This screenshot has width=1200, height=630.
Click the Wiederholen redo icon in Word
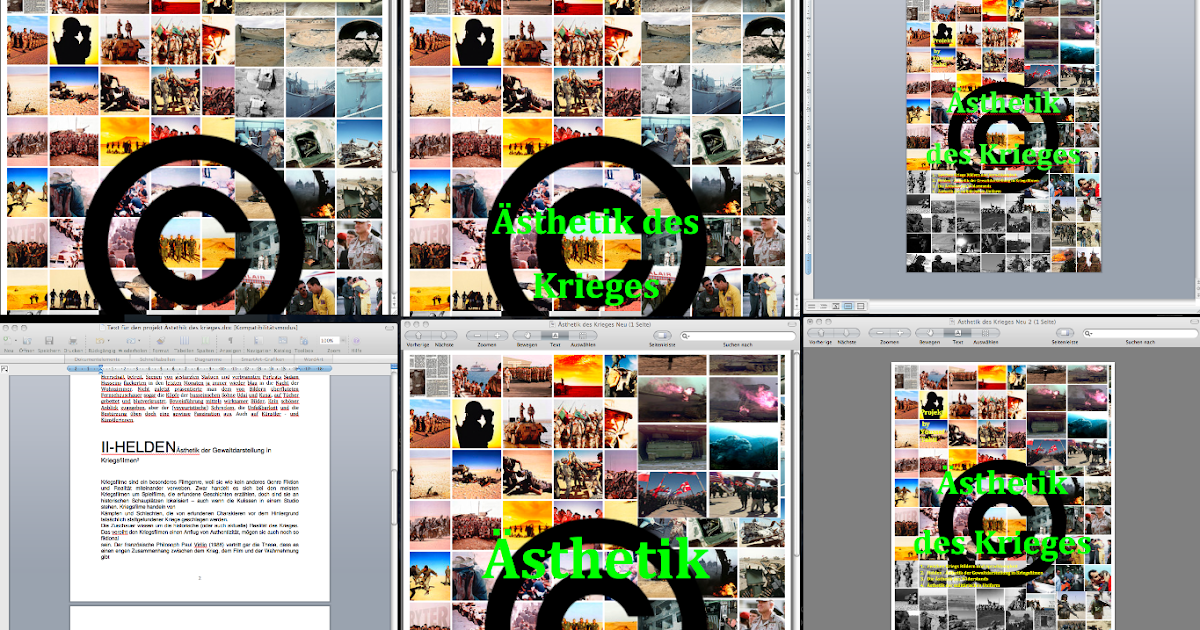pos(130,341)
